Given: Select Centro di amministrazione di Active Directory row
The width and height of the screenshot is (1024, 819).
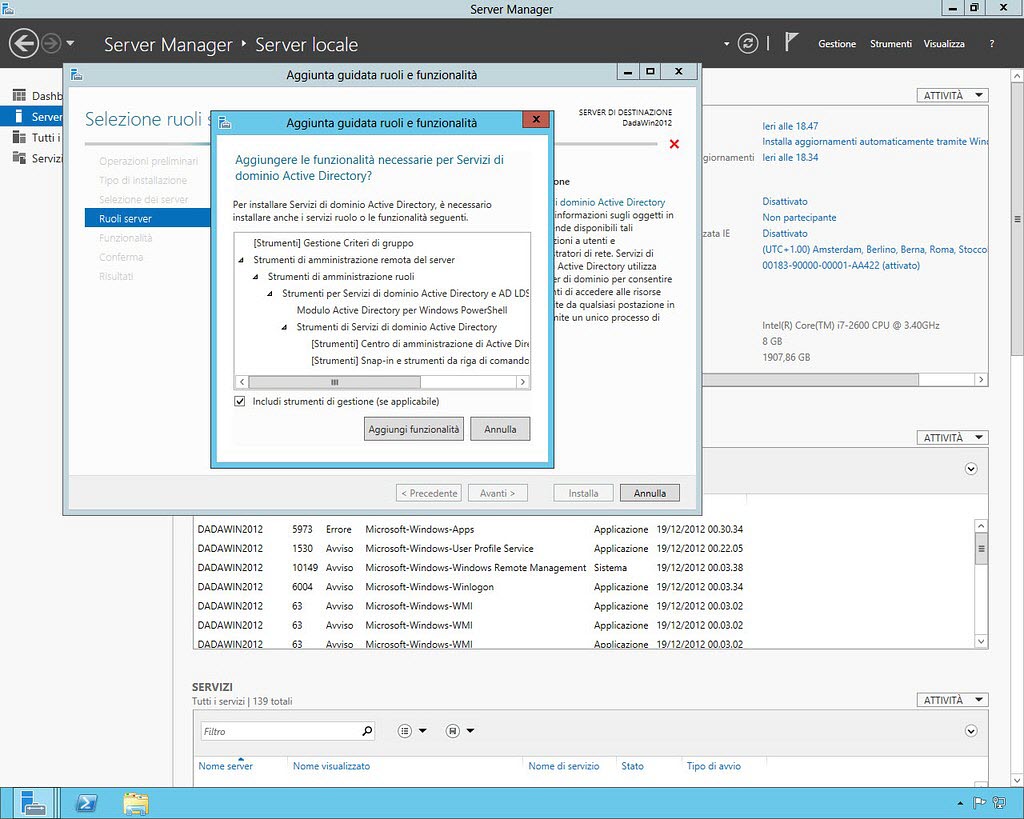Looking at the screenshot, I should (x=420, y=344).
